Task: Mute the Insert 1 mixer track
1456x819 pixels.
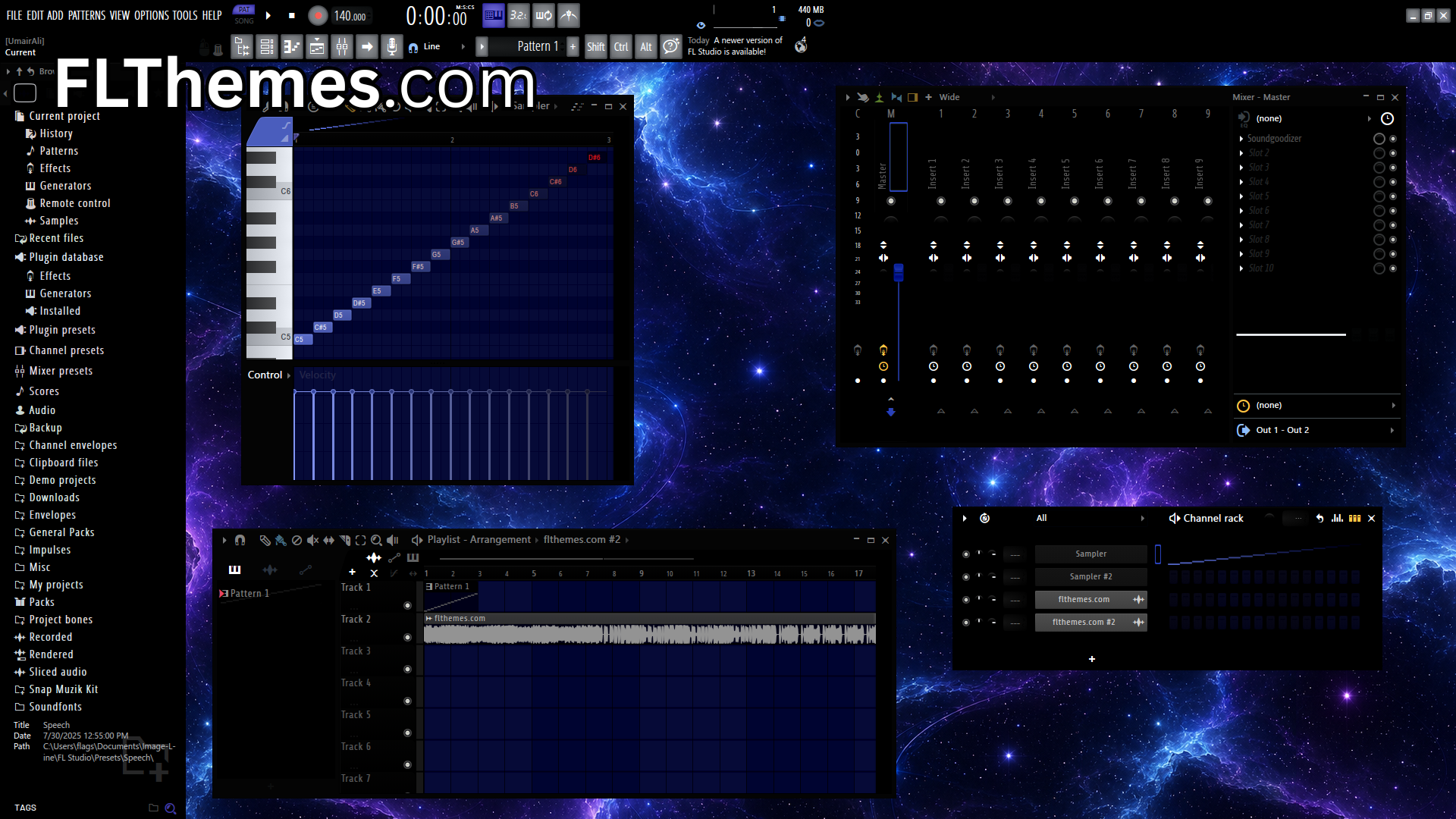Action: pyautogui.click(x=941, y=201)
